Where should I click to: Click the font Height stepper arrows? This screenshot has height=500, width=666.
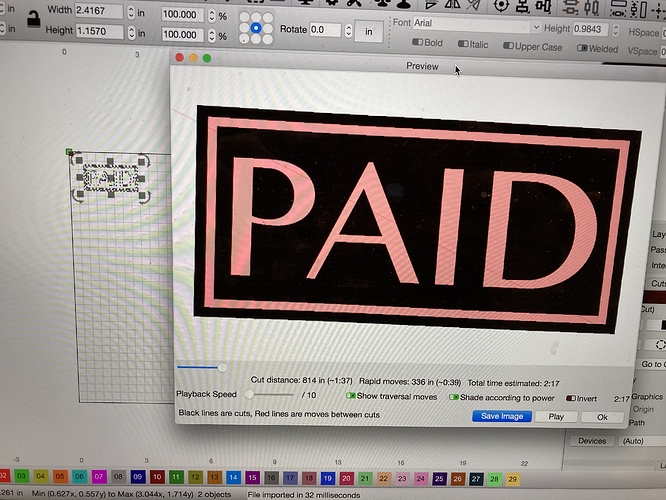click(615, 31)
